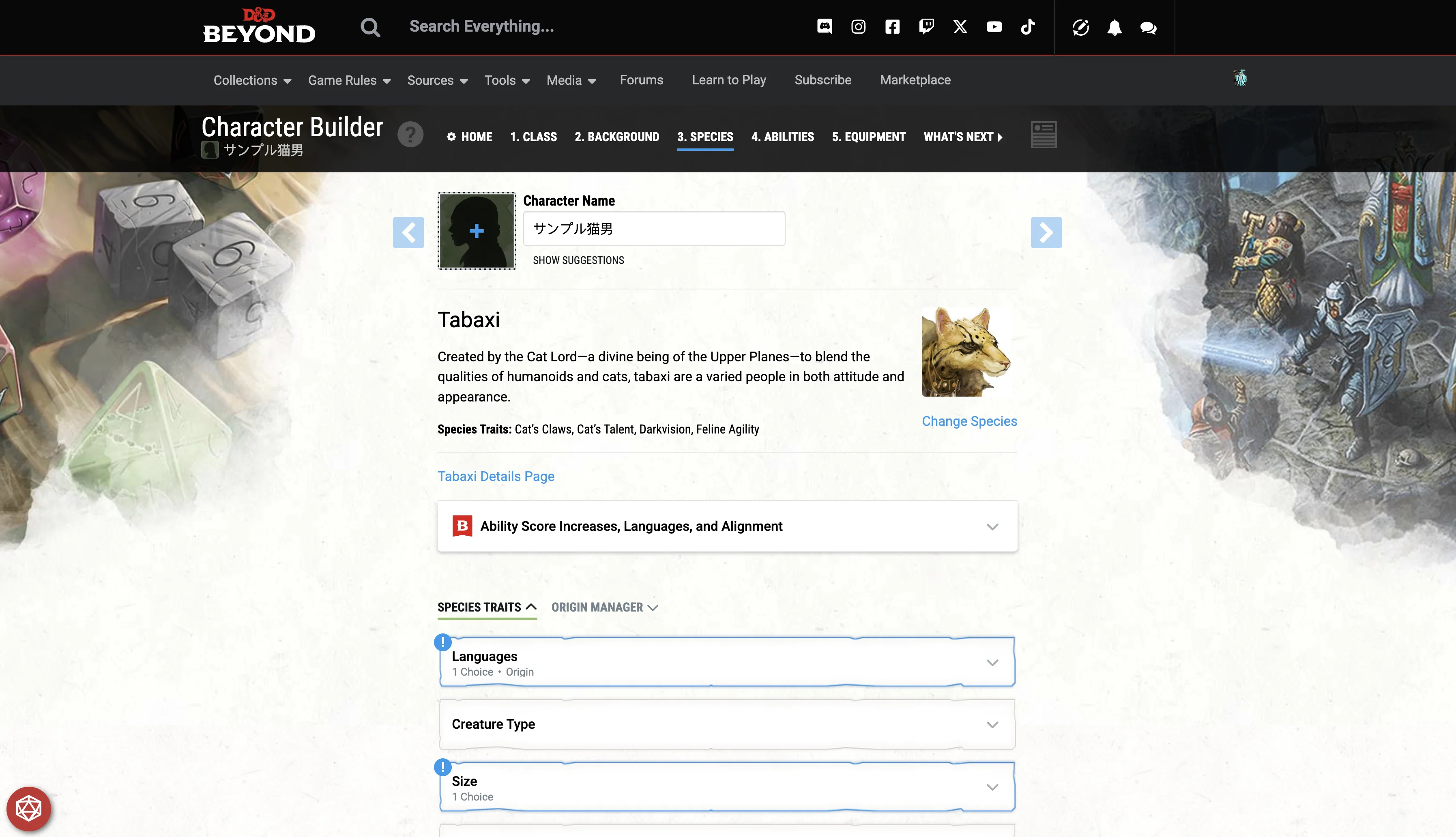
Task: Open the messages chat bubble icon
Action: pos(1148,28)
